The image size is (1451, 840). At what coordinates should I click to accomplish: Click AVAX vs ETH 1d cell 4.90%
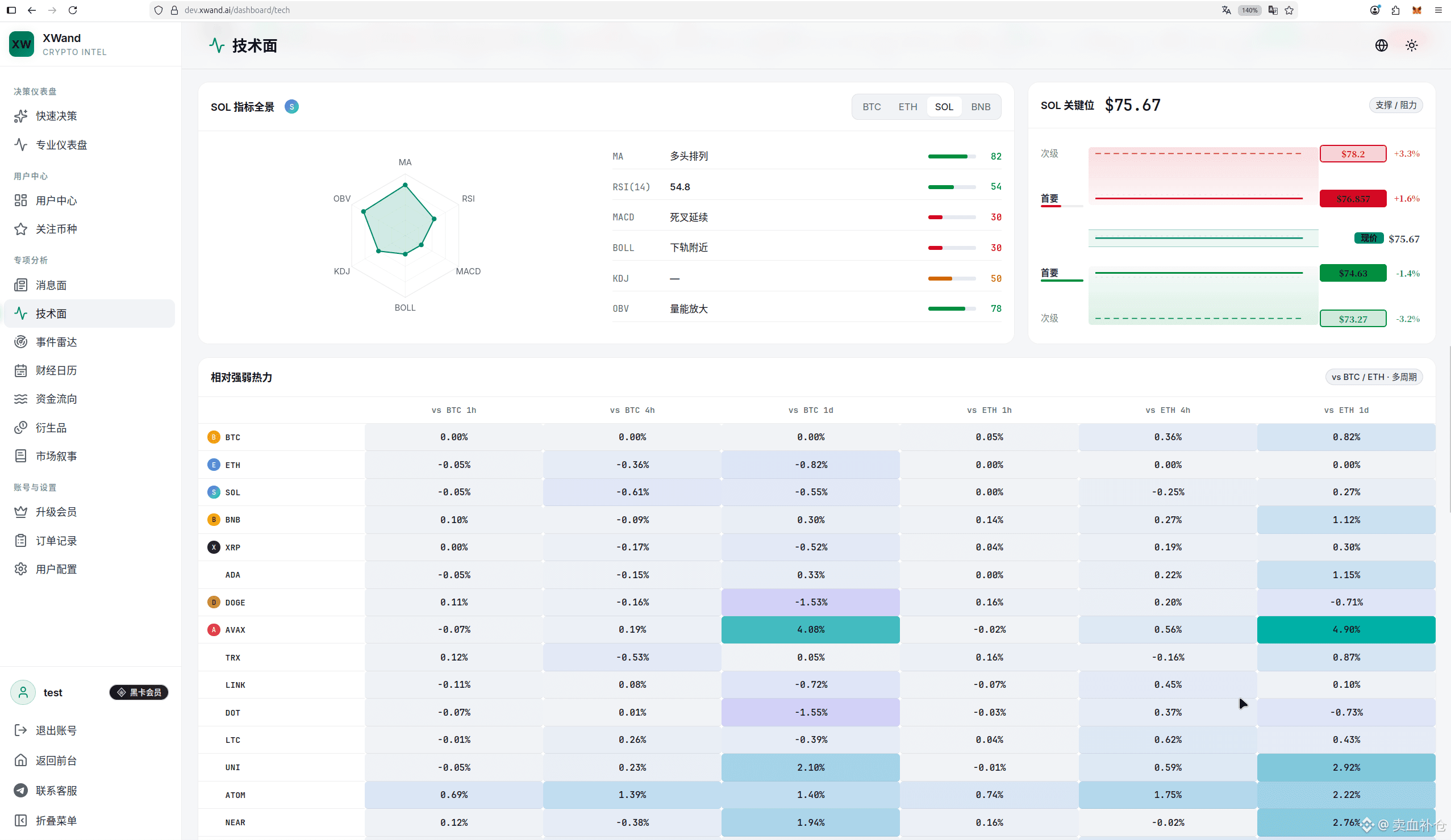pyautogui.click(x=1346, y=629)
